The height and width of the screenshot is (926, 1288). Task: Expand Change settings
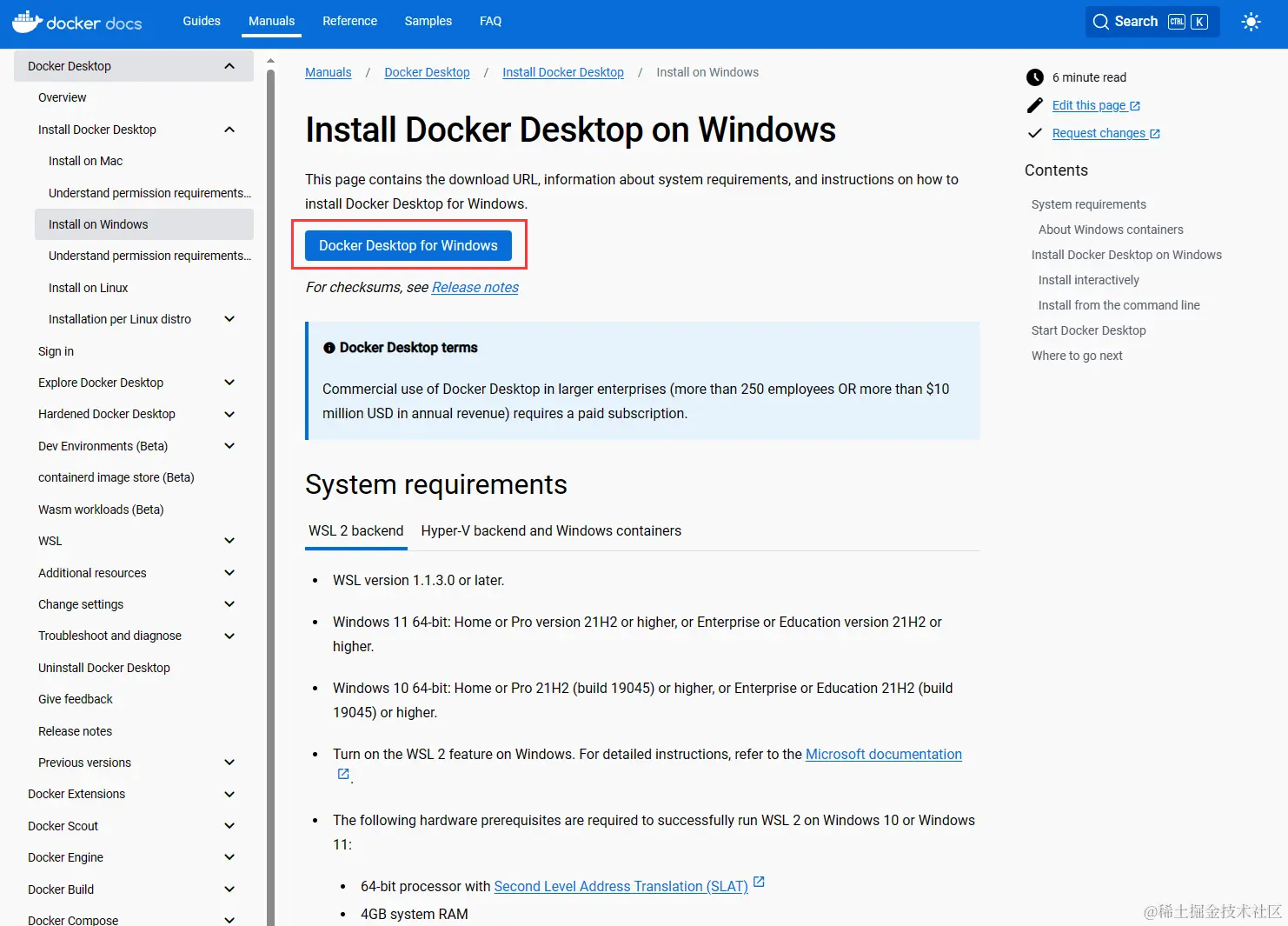click(x=229, y=604)
